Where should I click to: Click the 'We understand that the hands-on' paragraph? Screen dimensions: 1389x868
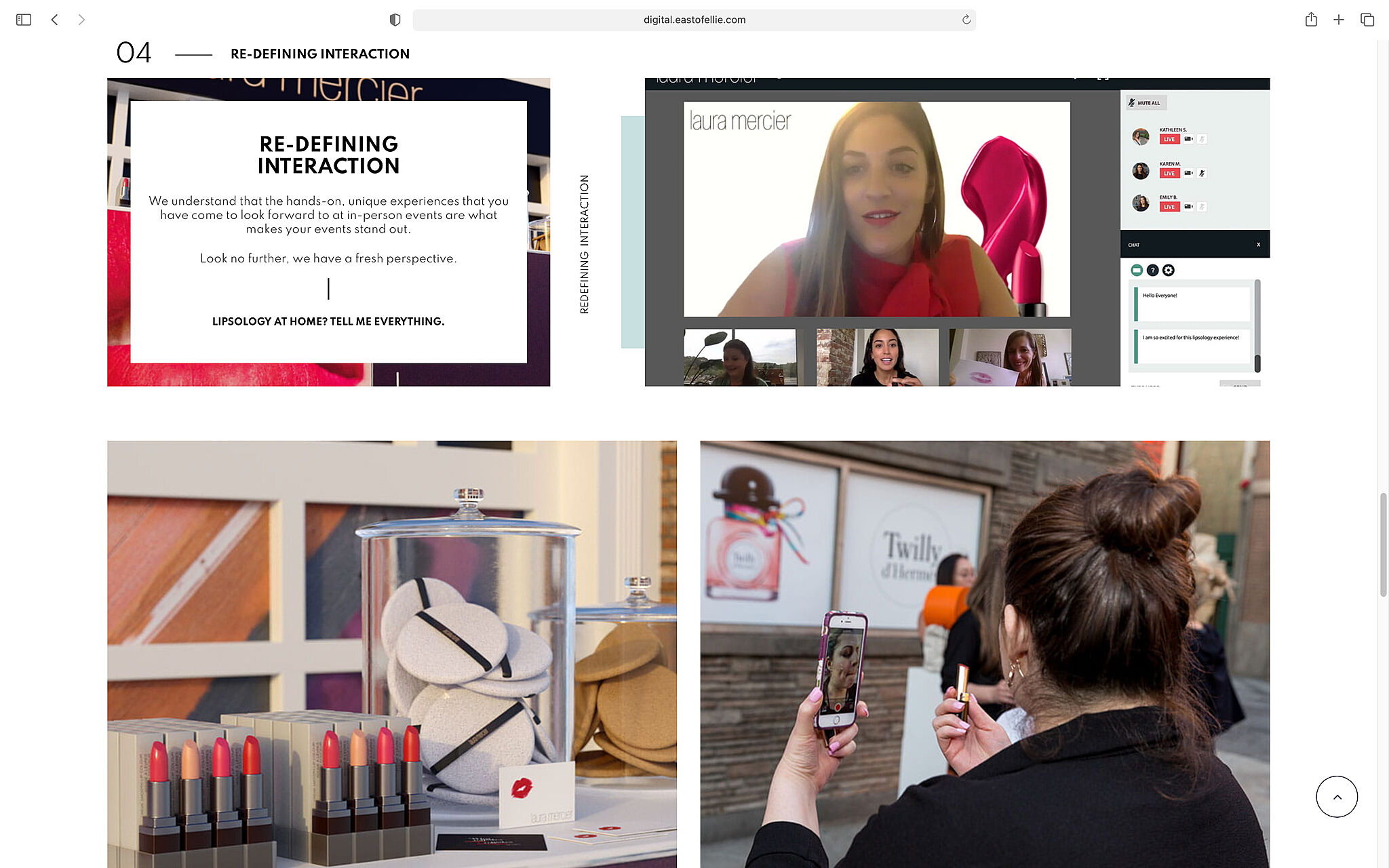[x=328, y=215]
